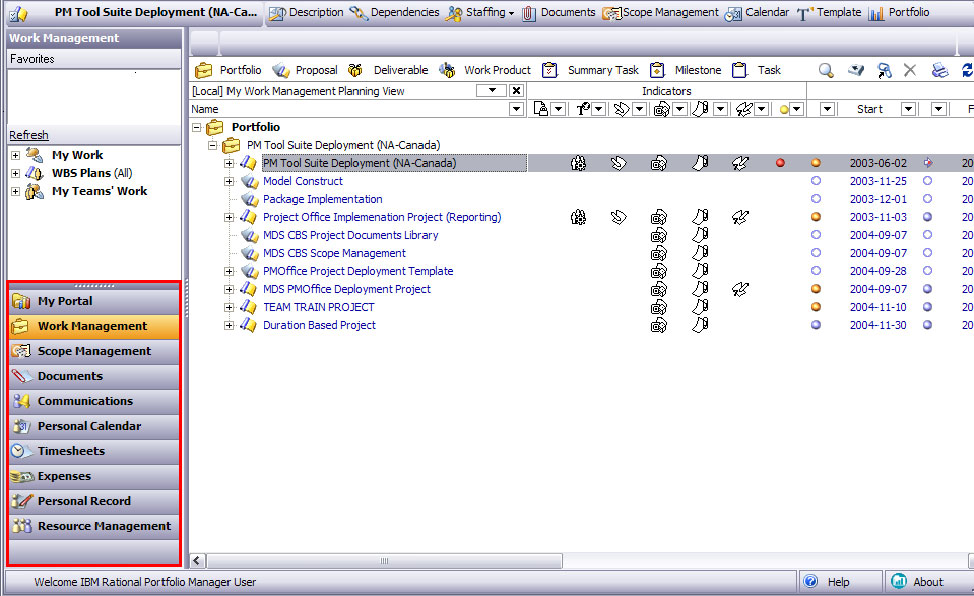
Task: Click the Portfolio chart icon in the top toolbar
Action: (x=876, y=13)
